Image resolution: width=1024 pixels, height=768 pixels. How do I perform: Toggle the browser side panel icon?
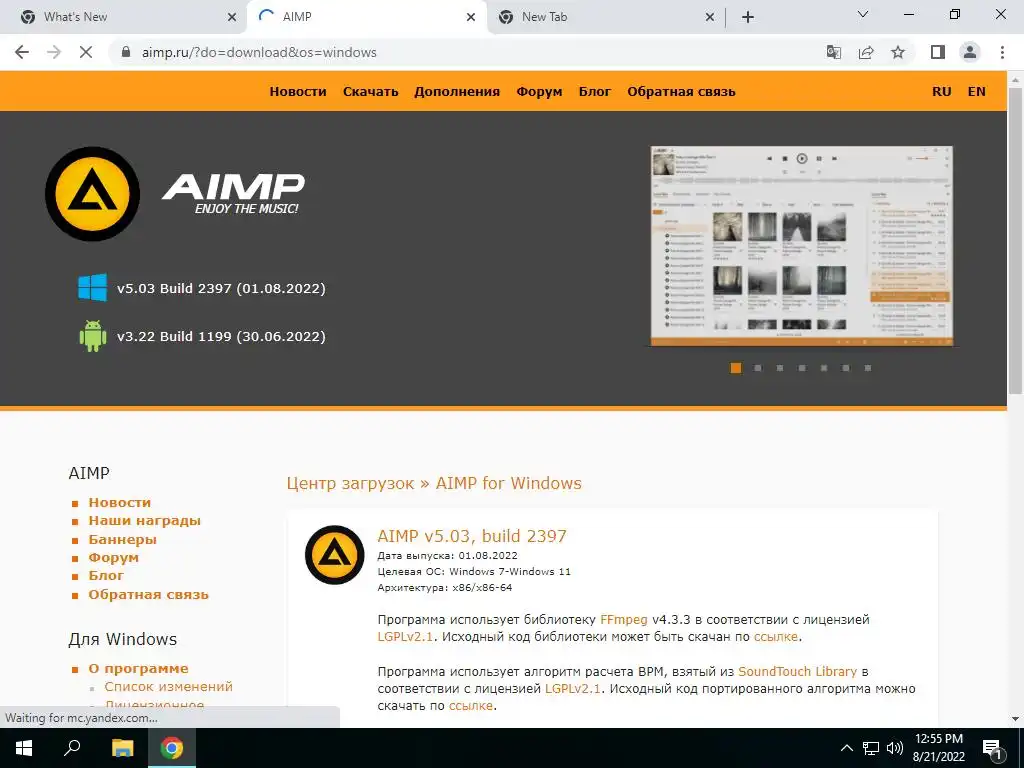(x=938, y=52)
